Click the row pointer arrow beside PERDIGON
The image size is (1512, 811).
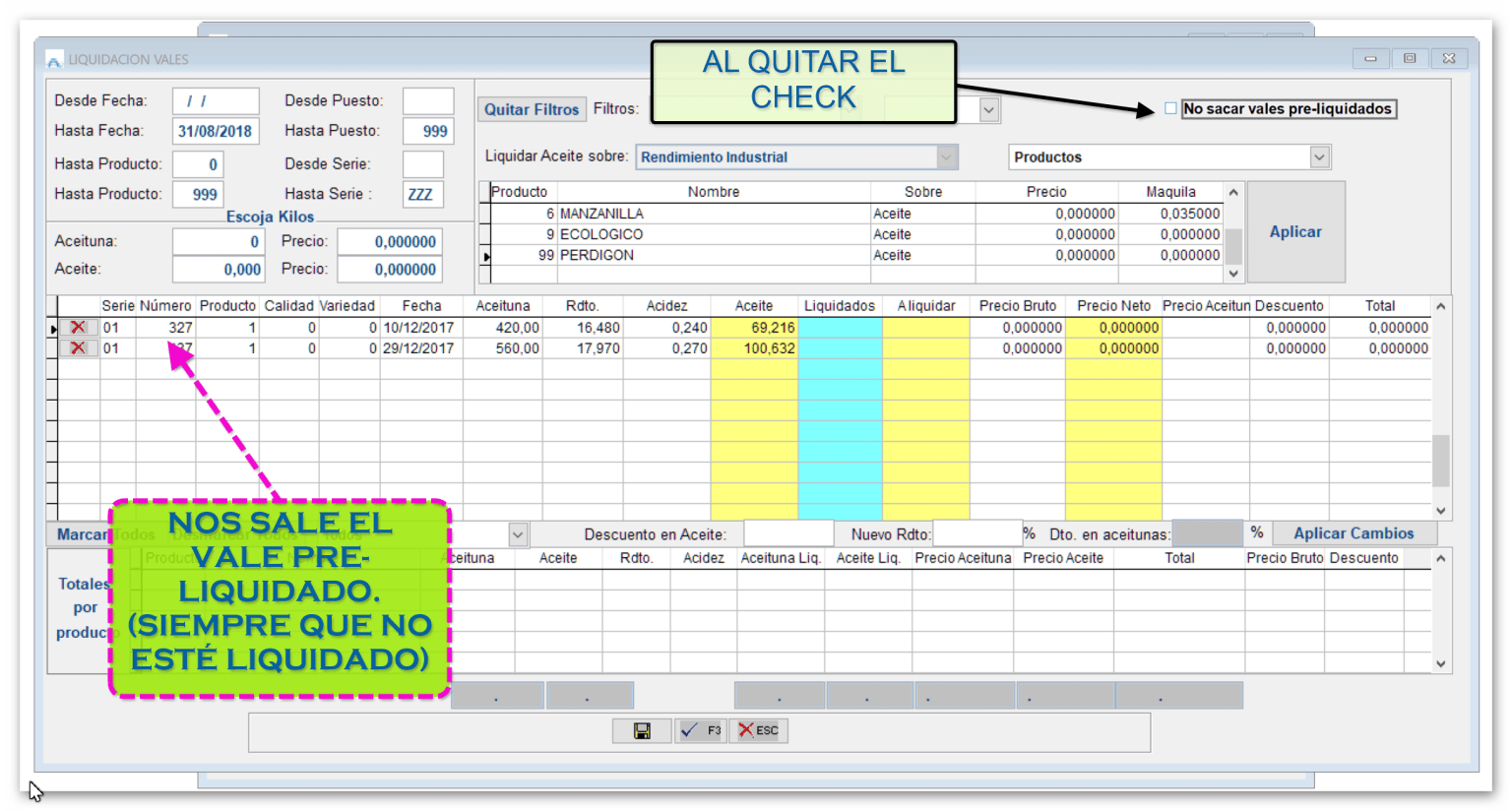(486, 256)
